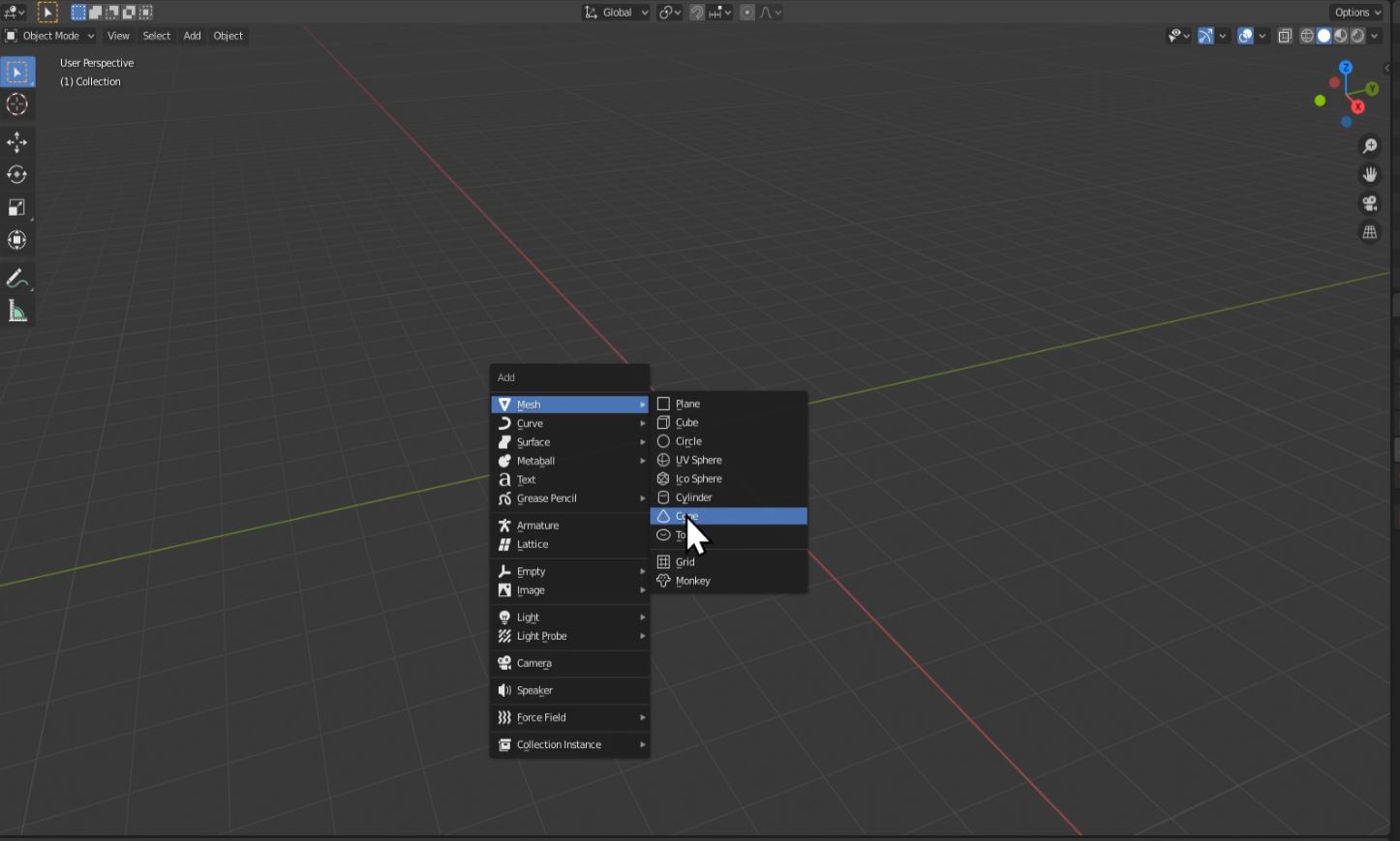Expand the Light submenu
Image resolution: width=1400 pixels, height=841 pixels.
569,617
